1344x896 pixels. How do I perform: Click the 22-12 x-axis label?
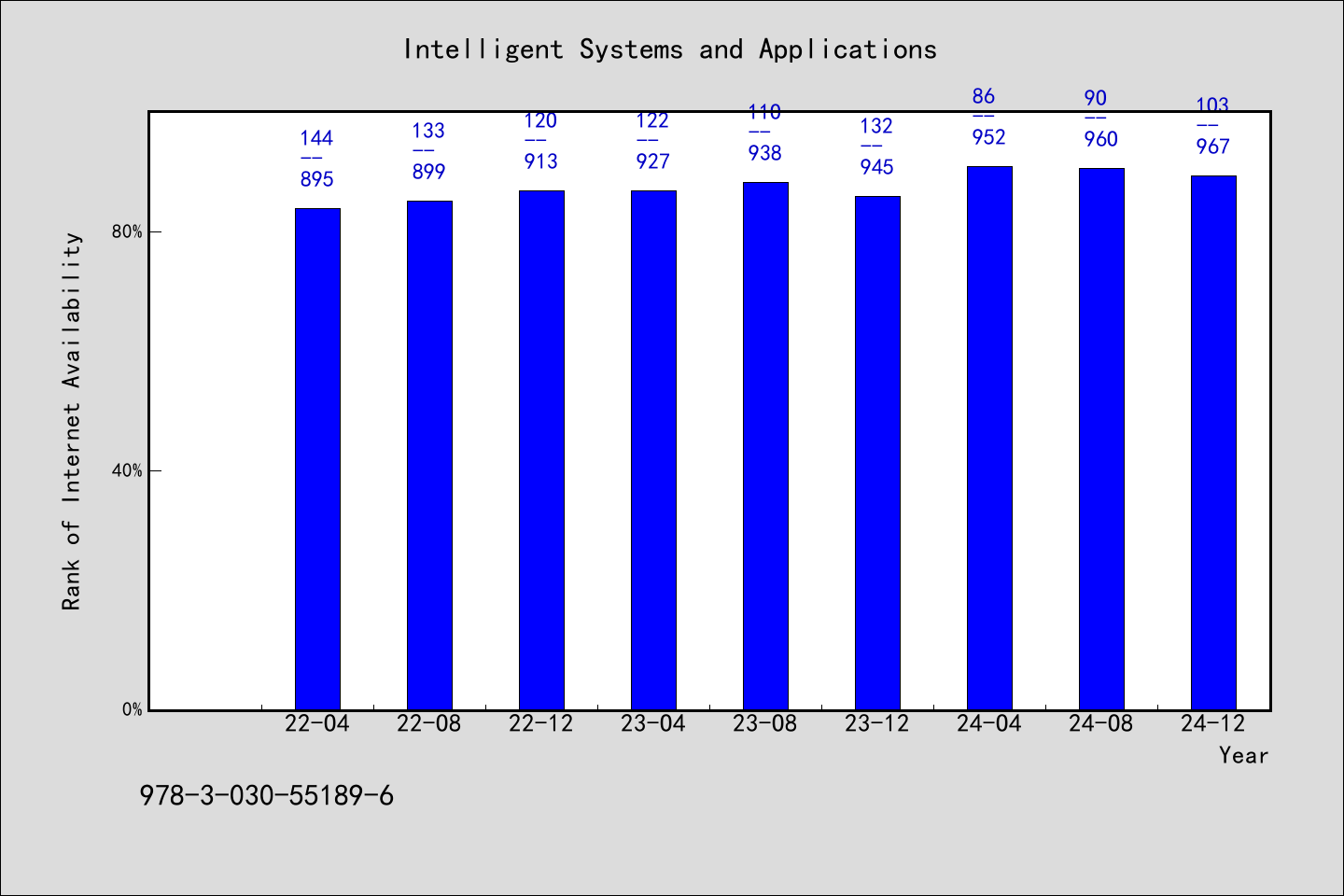(x=541, y=723)
